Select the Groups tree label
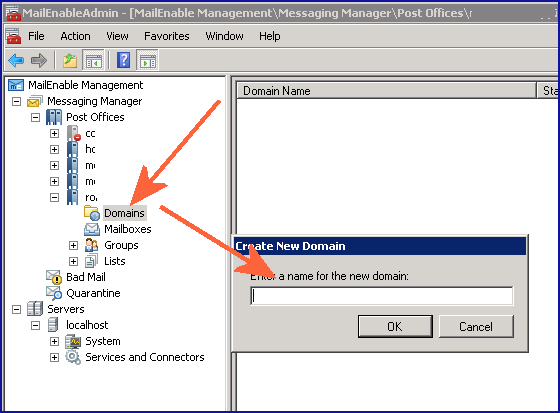560x413 pixels. pos(121,245)
